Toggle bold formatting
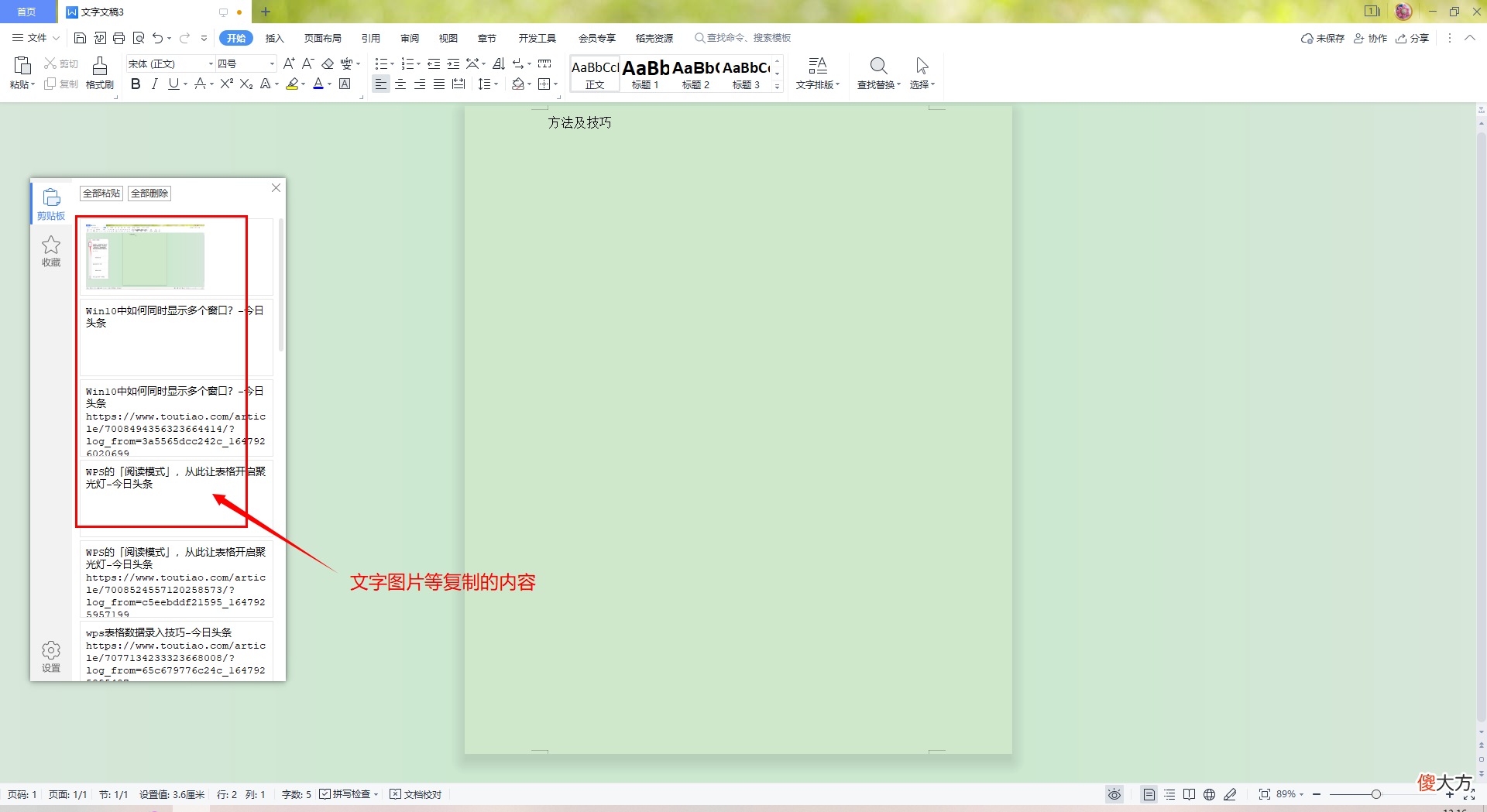1487x812 pixels. click(136, 84)
